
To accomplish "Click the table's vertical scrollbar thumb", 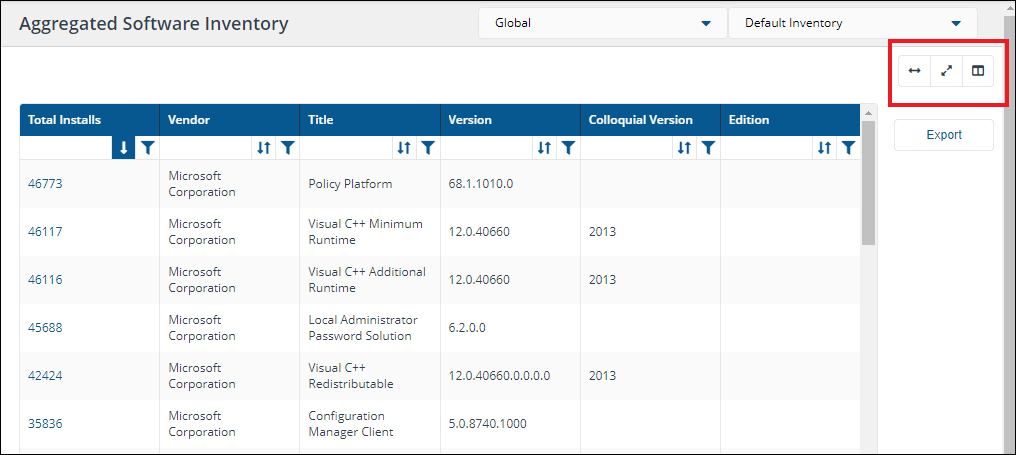I will point(868,190).
